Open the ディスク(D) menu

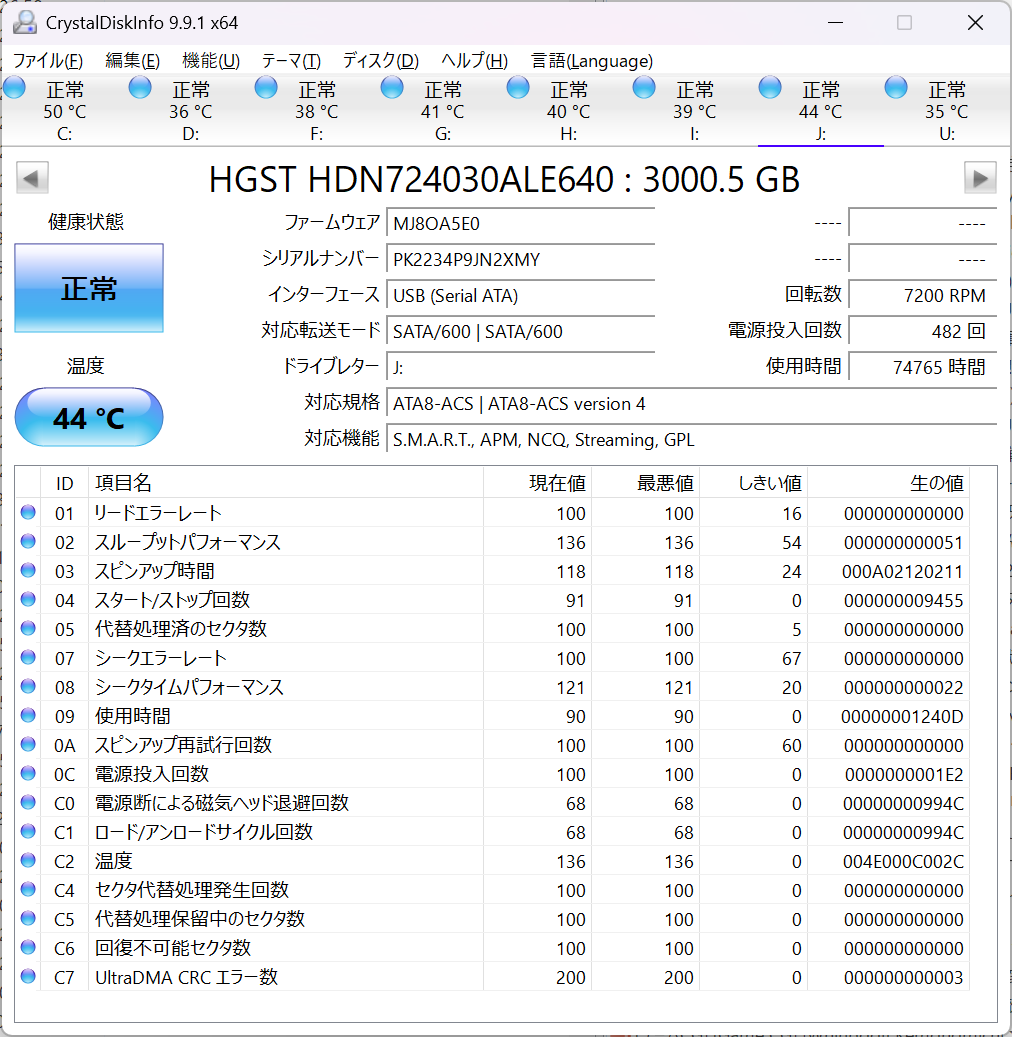[x=381, y=61]
